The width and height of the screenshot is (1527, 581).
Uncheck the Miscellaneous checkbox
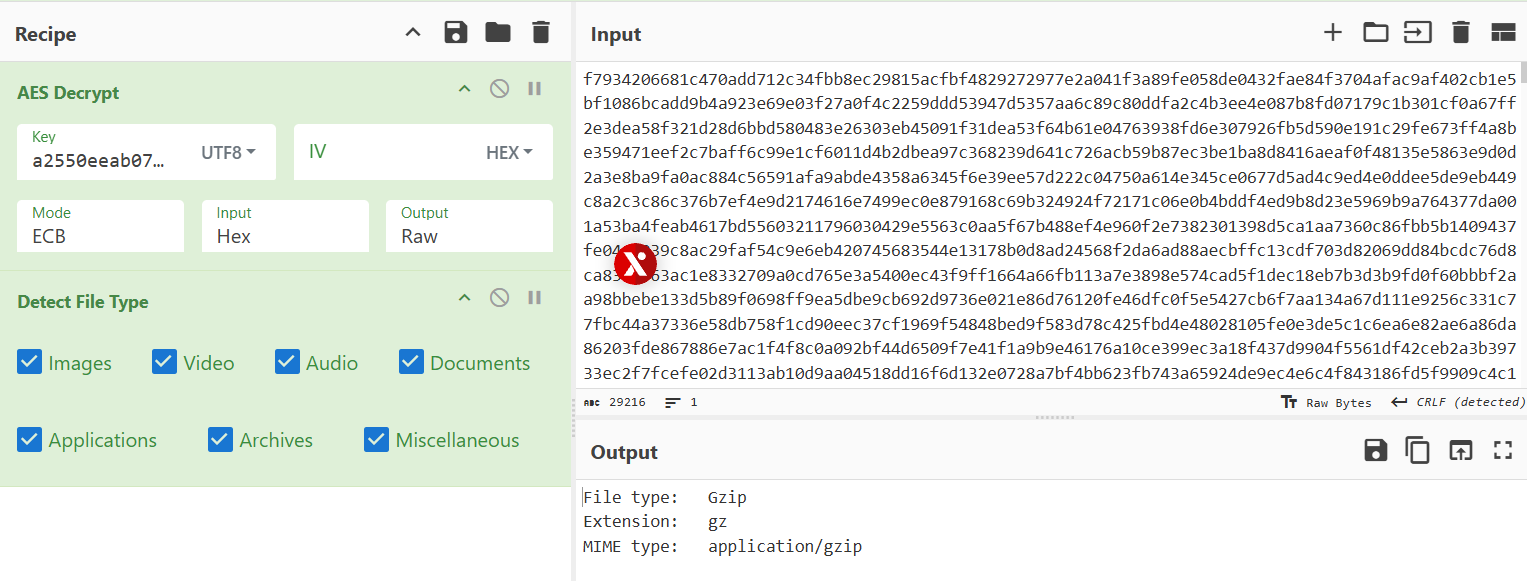(376, 439)
